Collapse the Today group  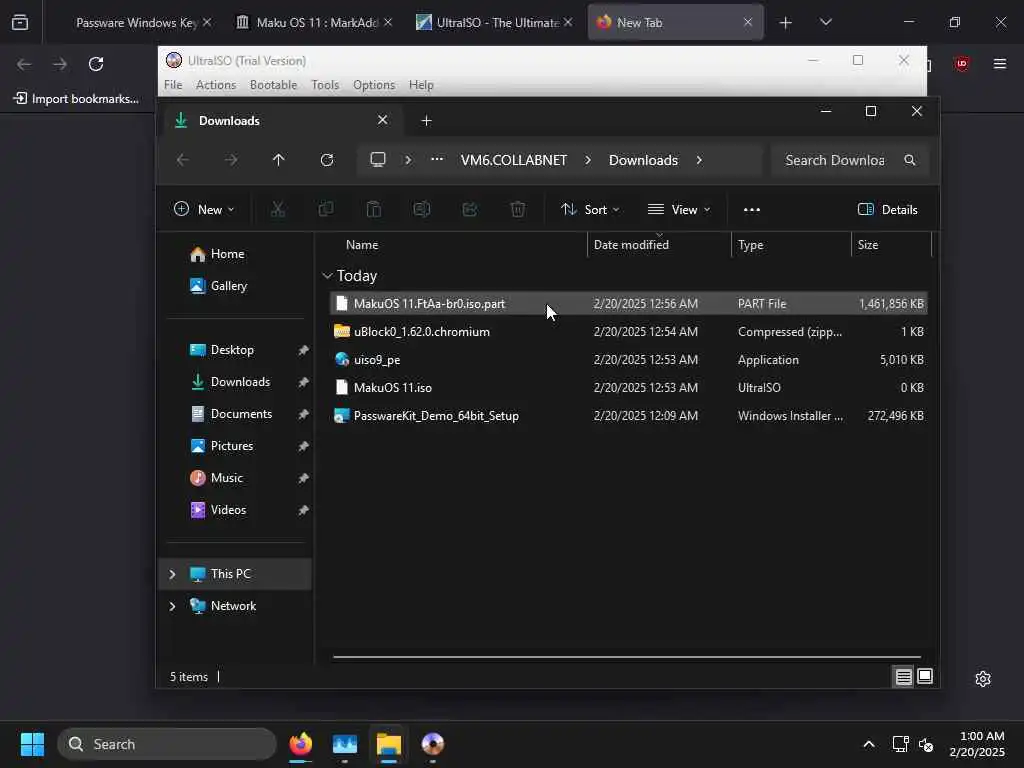327,276
